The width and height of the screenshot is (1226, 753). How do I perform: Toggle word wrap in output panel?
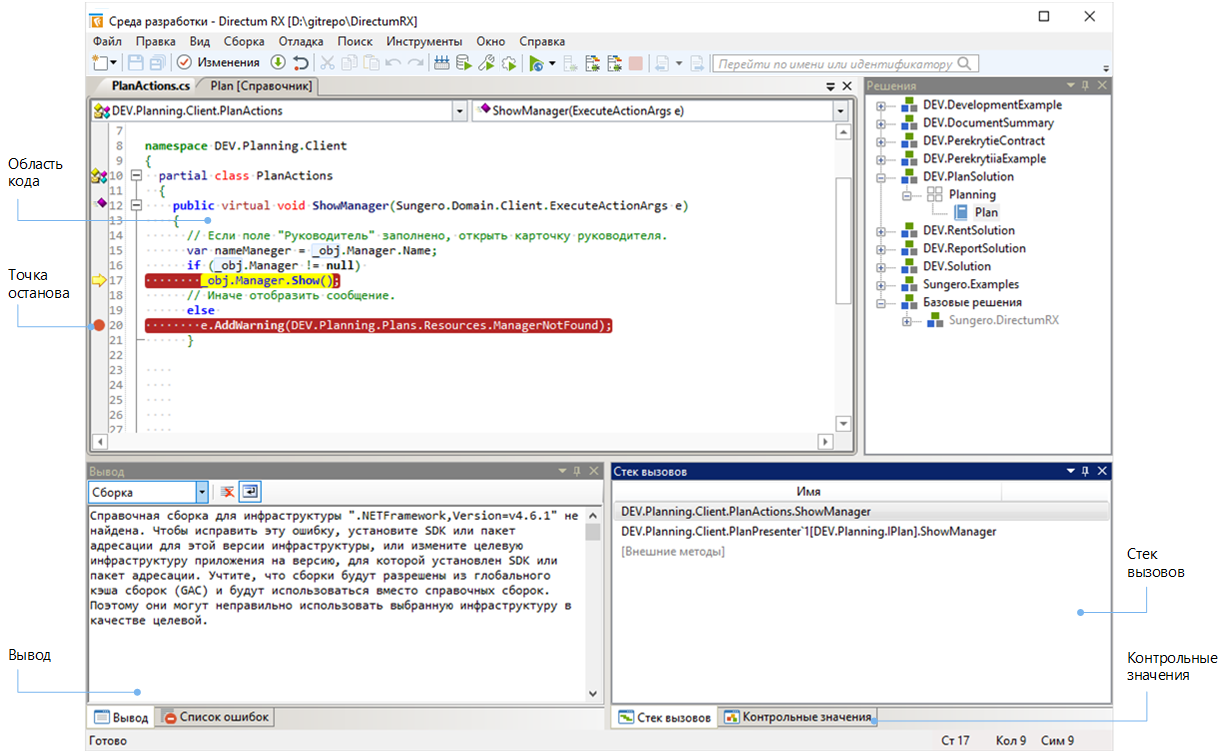click(249, 492)
